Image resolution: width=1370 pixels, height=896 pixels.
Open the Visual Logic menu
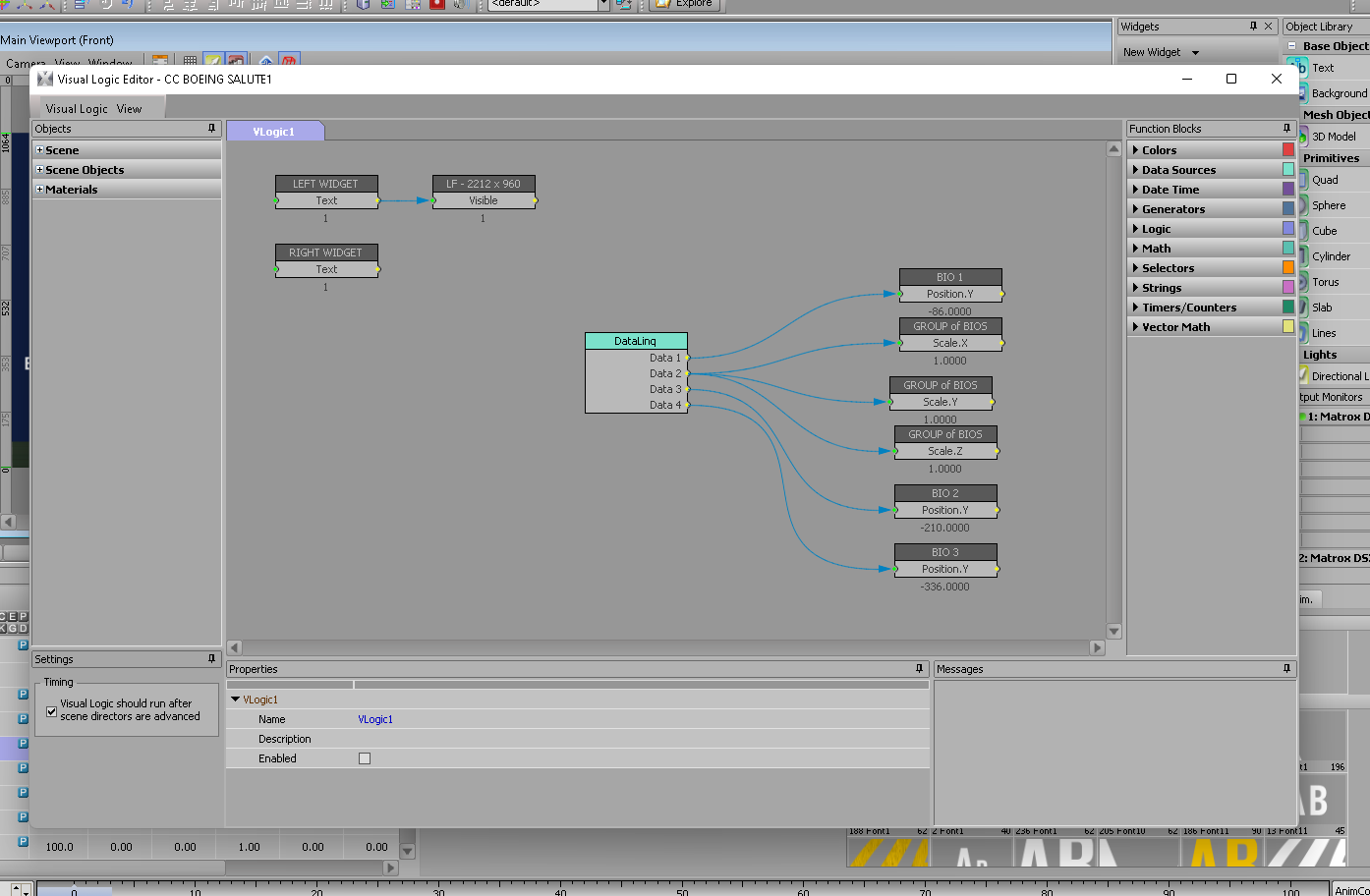[x=77, y=109]
